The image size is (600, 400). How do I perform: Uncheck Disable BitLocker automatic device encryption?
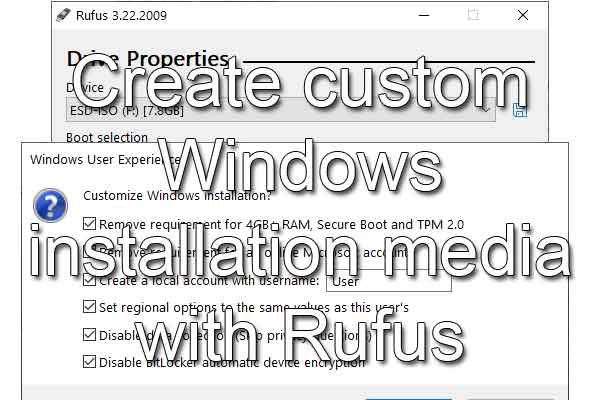click(89, 362)
